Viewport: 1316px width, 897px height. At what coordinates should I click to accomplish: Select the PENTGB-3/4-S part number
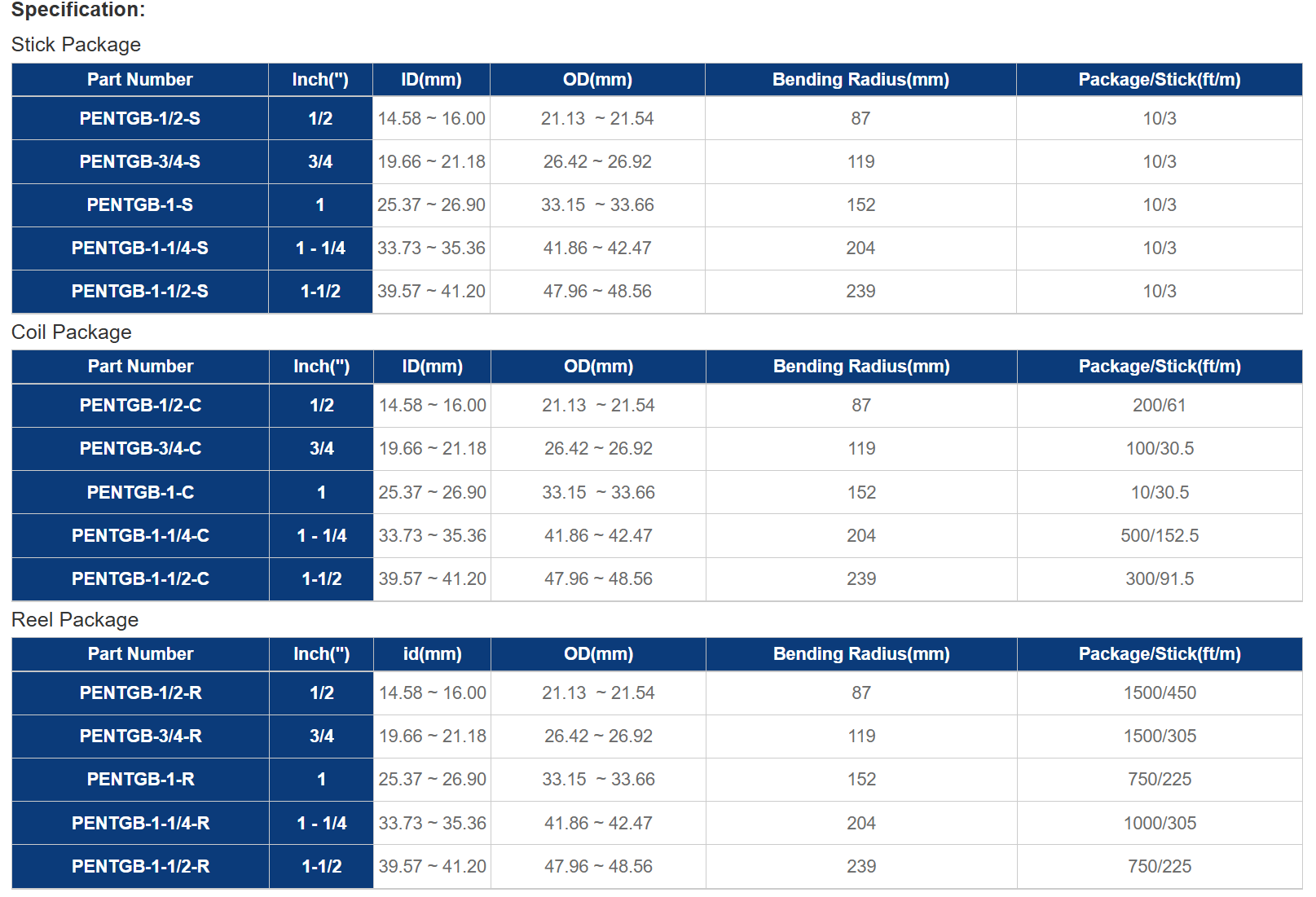pyautogui.click(x=139, y=162)
